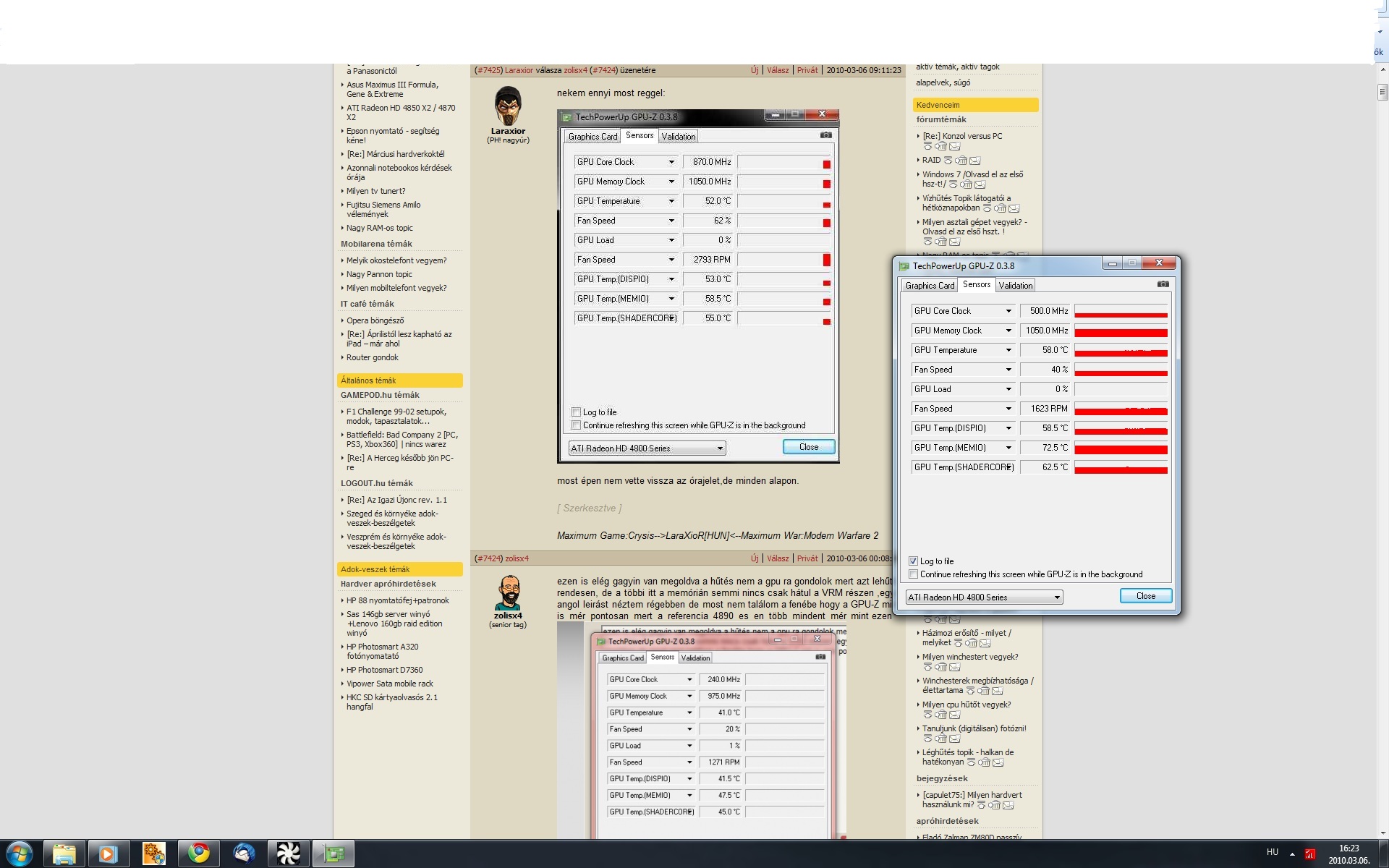Open zolisx4's embedded GPU-Z screenshot image

(702, 731)
